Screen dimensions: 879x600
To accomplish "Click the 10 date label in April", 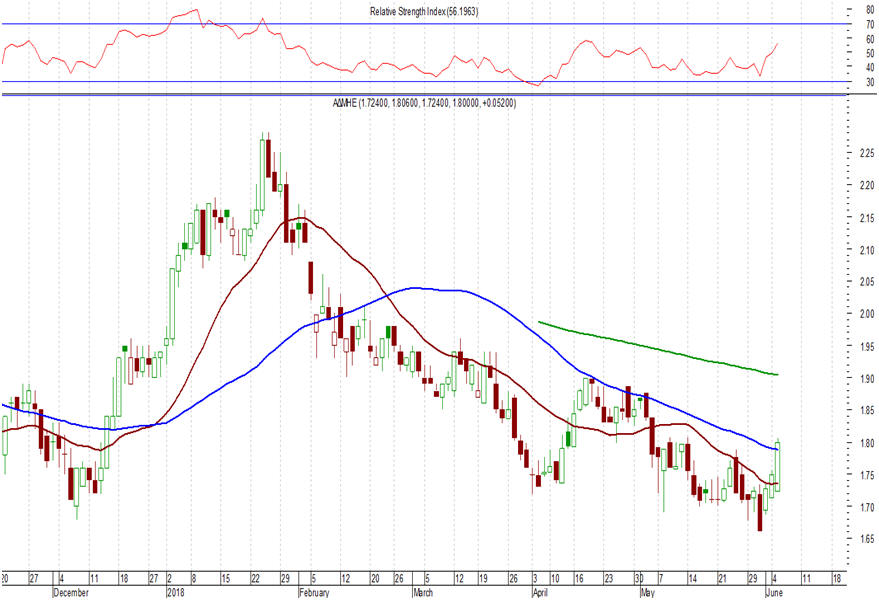I will 555,578.
